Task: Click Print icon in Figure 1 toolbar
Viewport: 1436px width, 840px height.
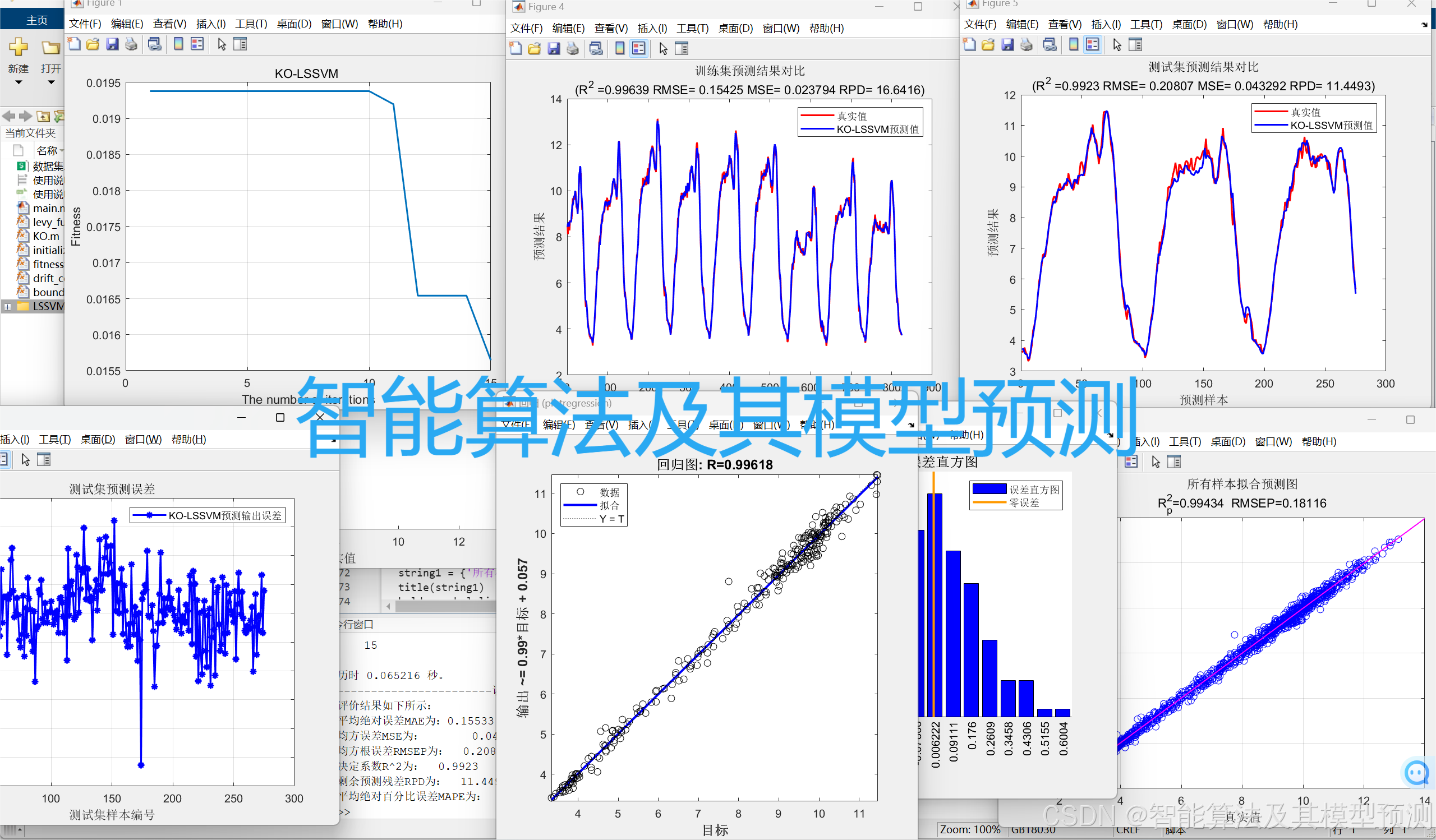Action: (132, 44)
